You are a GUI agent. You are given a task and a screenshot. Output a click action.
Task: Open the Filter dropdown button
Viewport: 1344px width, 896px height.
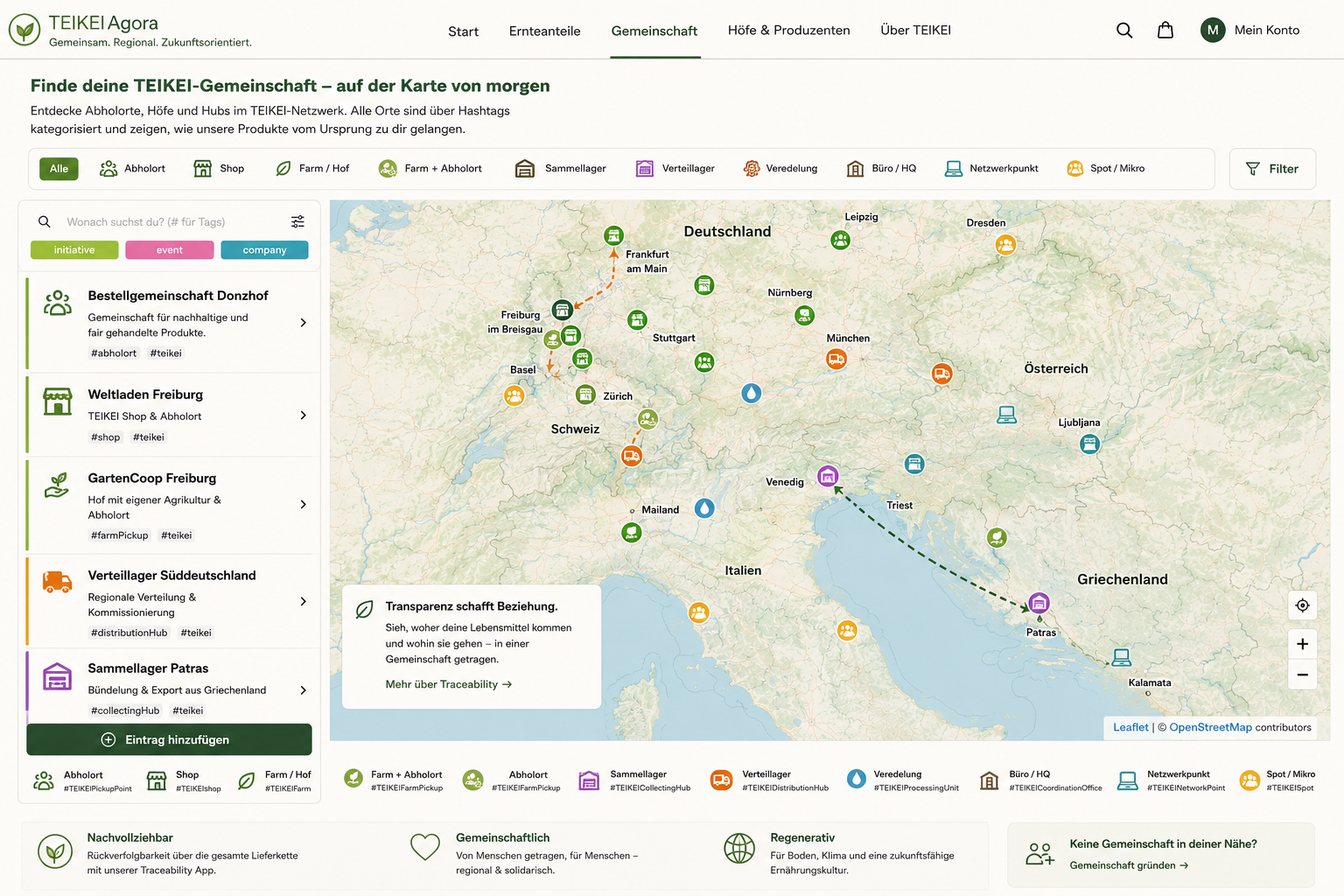tap(1272, 169)
